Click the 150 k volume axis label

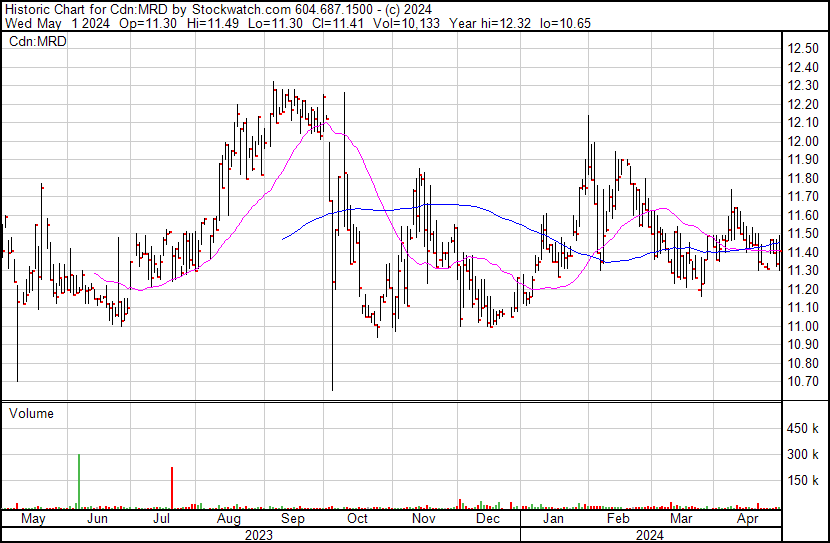804,481
